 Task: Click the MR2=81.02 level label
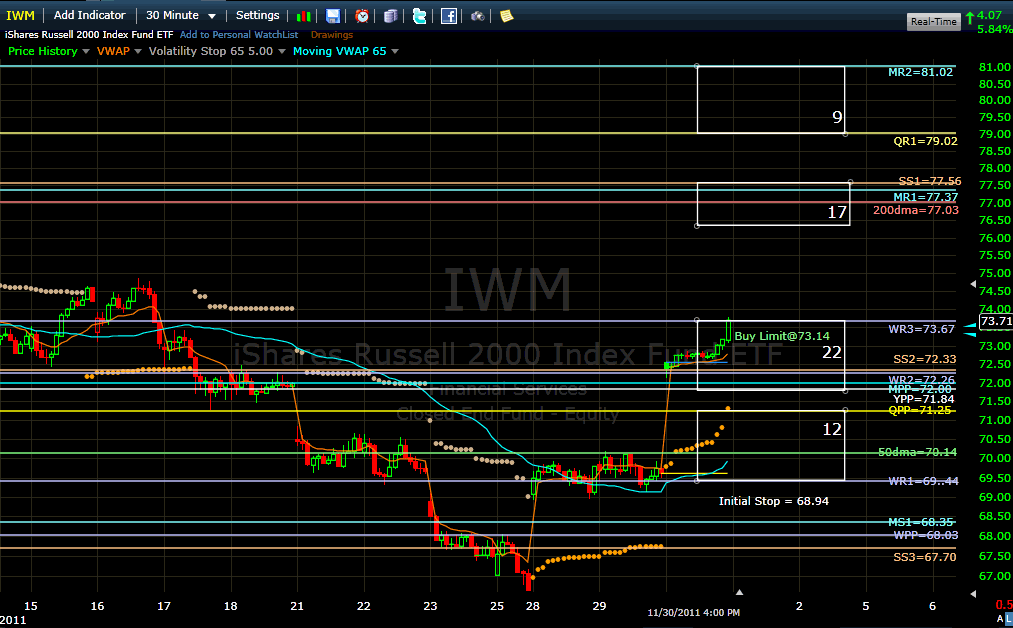(921, 72)
